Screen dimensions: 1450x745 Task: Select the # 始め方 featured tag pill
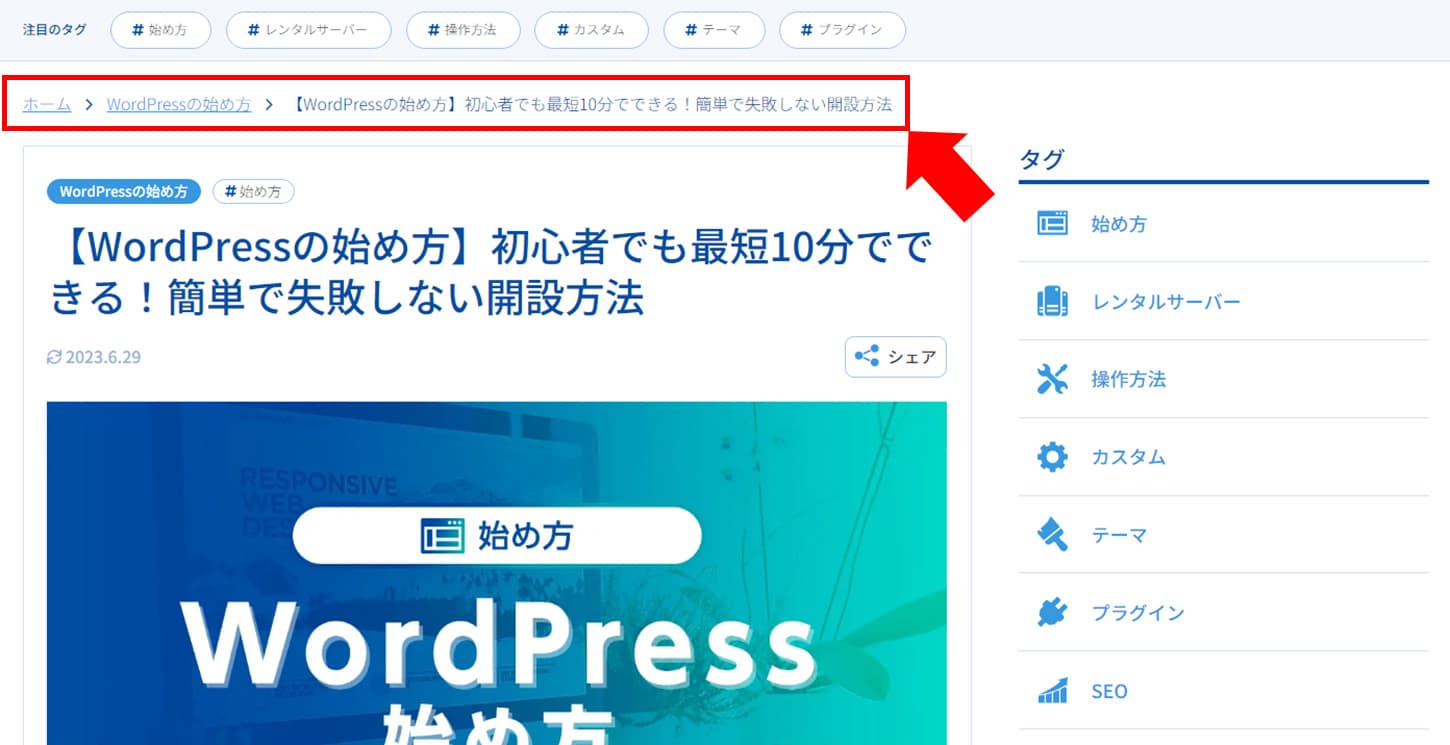(161, 30)
